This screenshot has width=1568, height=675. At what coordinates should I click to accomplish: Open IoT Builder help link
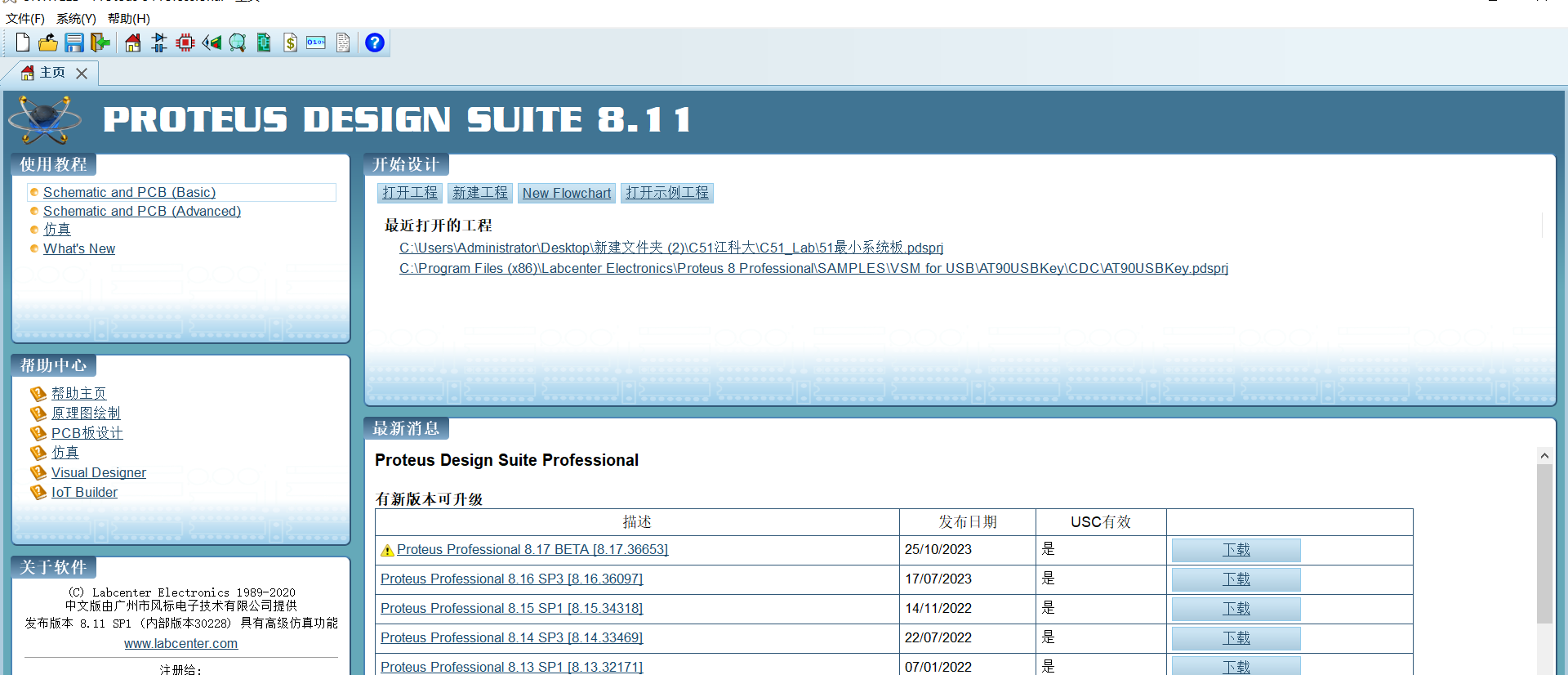[x=84, y=492]
